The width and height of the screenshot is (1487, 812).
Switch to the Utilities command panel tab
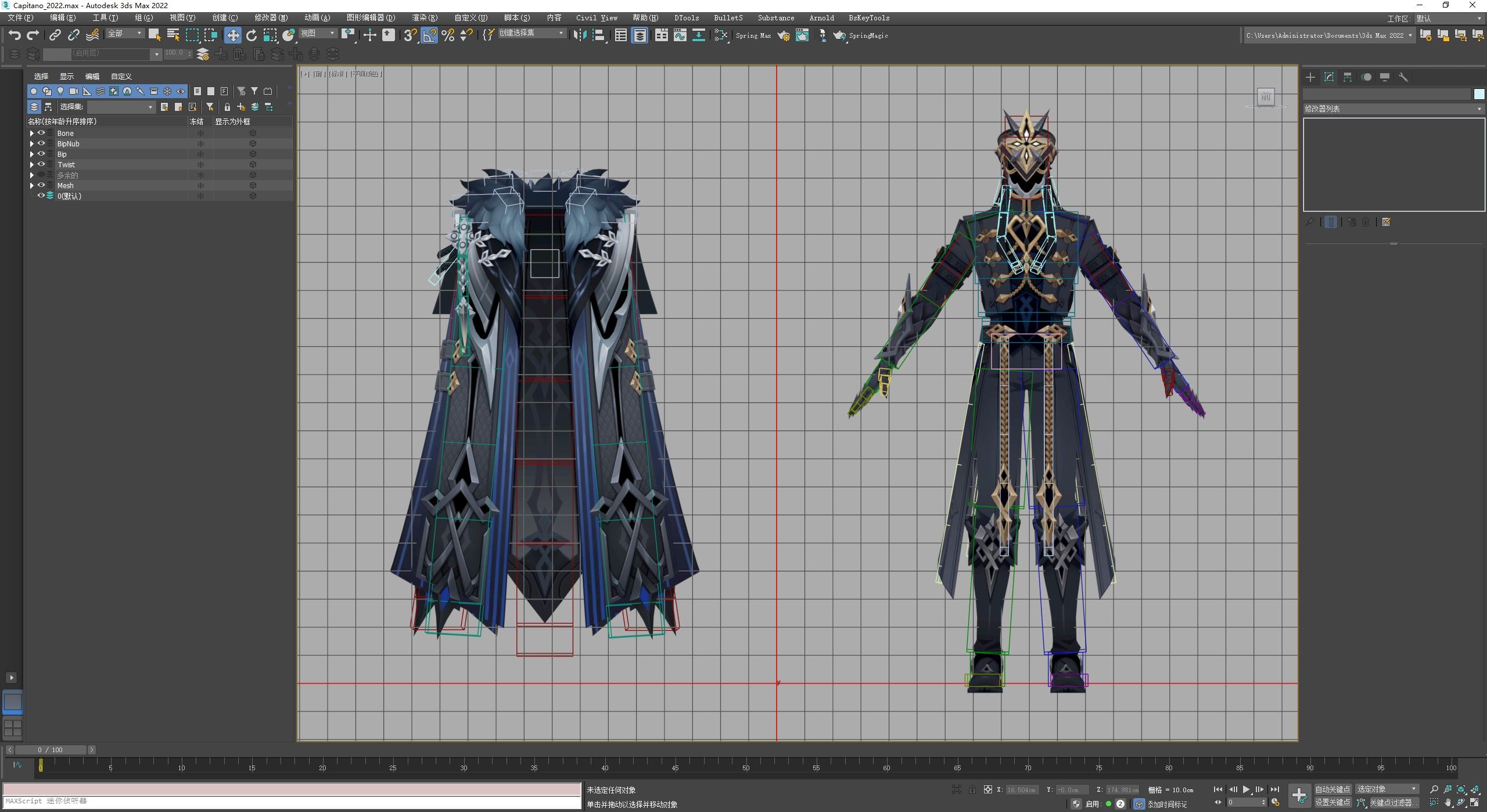click(x=1403, y=77)
